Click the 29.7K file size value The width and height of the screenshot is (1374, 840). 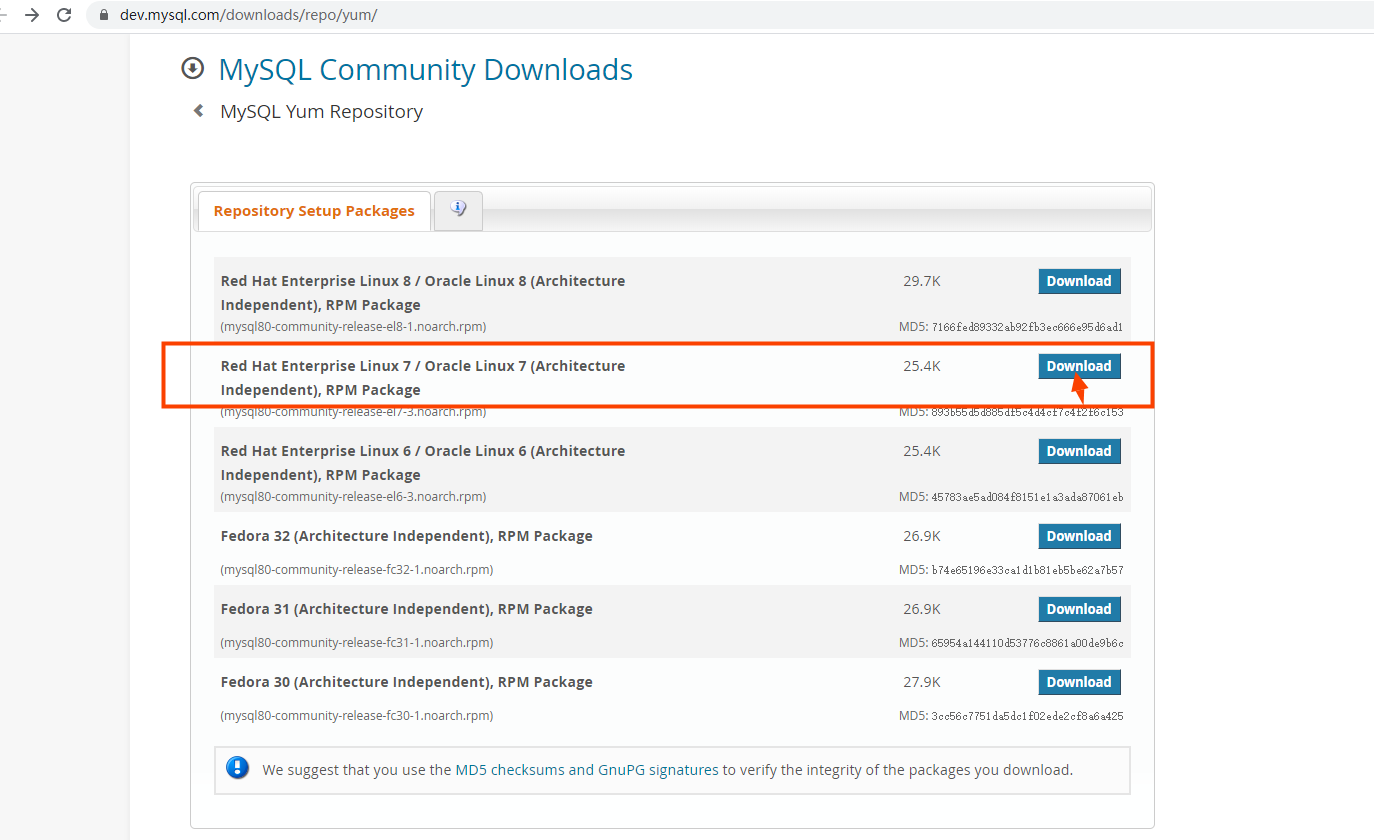tap(922, 281)
